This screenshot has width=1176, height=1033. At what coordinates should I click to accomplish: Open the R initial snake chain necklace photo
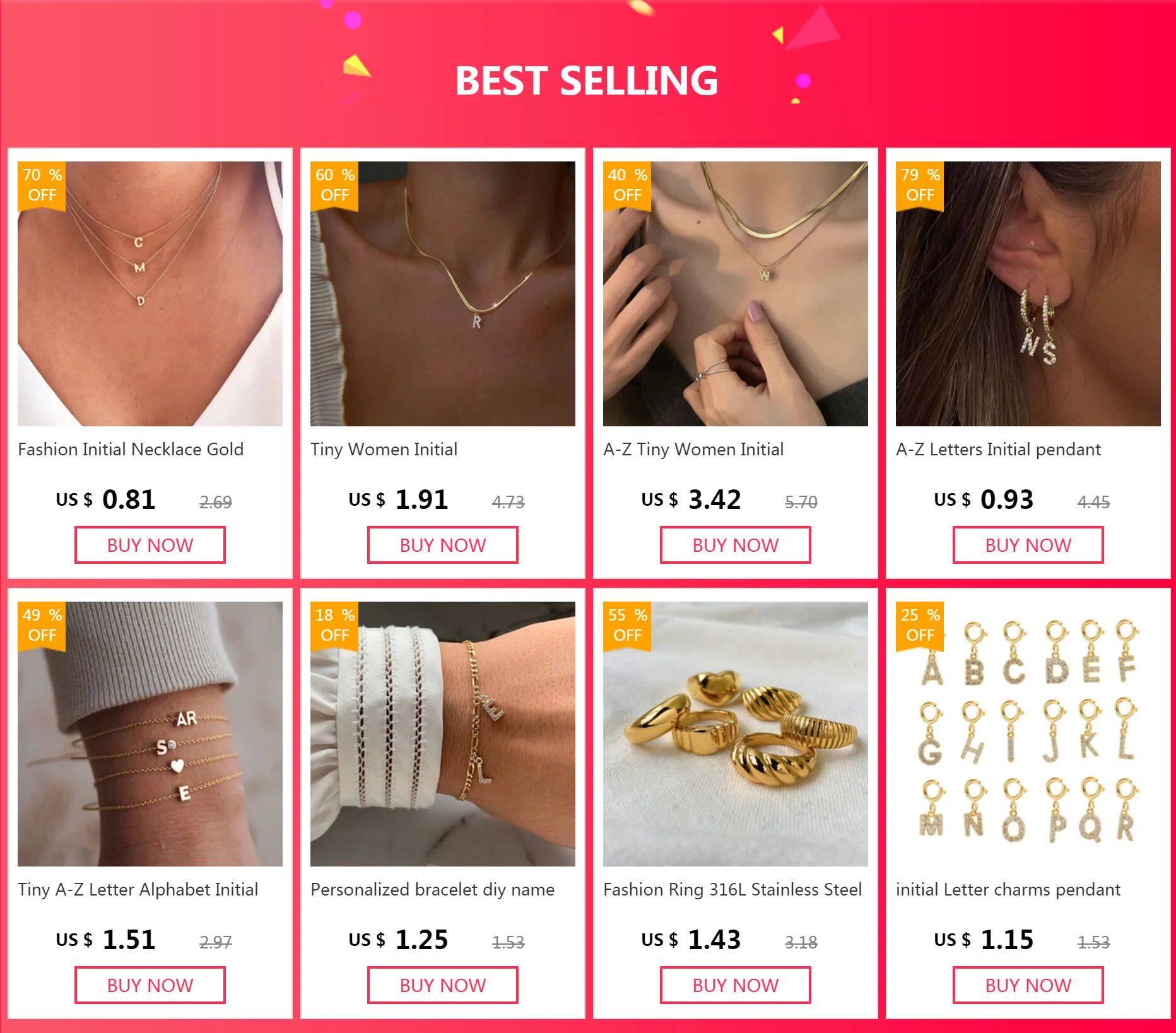click(x=443, y=294)
